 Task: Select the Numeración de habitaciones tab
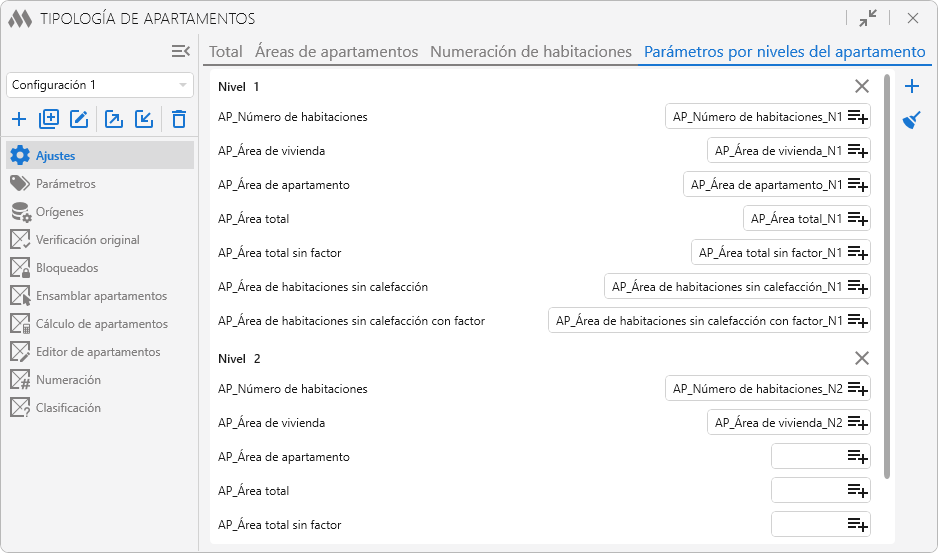531,51
